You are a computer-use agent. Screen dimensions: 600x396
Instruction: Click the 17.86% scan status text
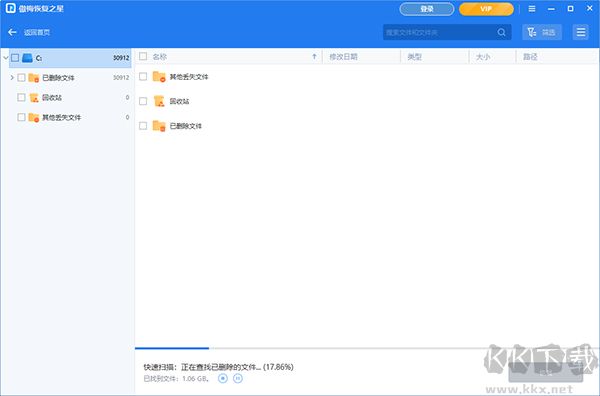(x=218, y=367)
